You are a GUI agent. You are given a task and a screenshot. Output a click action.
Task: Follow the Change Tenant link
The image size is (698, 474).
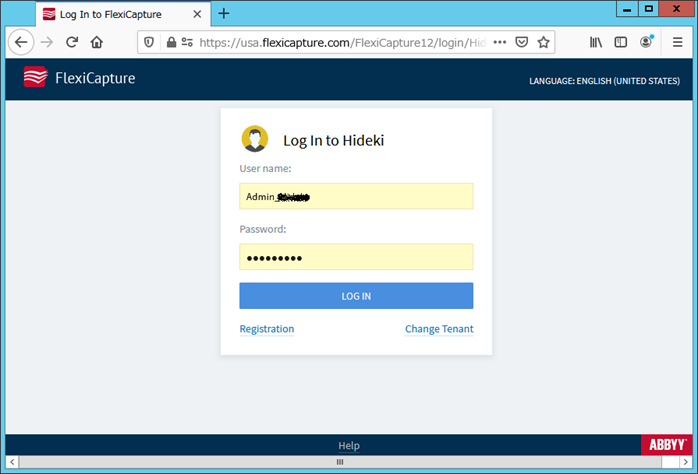(439, 329)
